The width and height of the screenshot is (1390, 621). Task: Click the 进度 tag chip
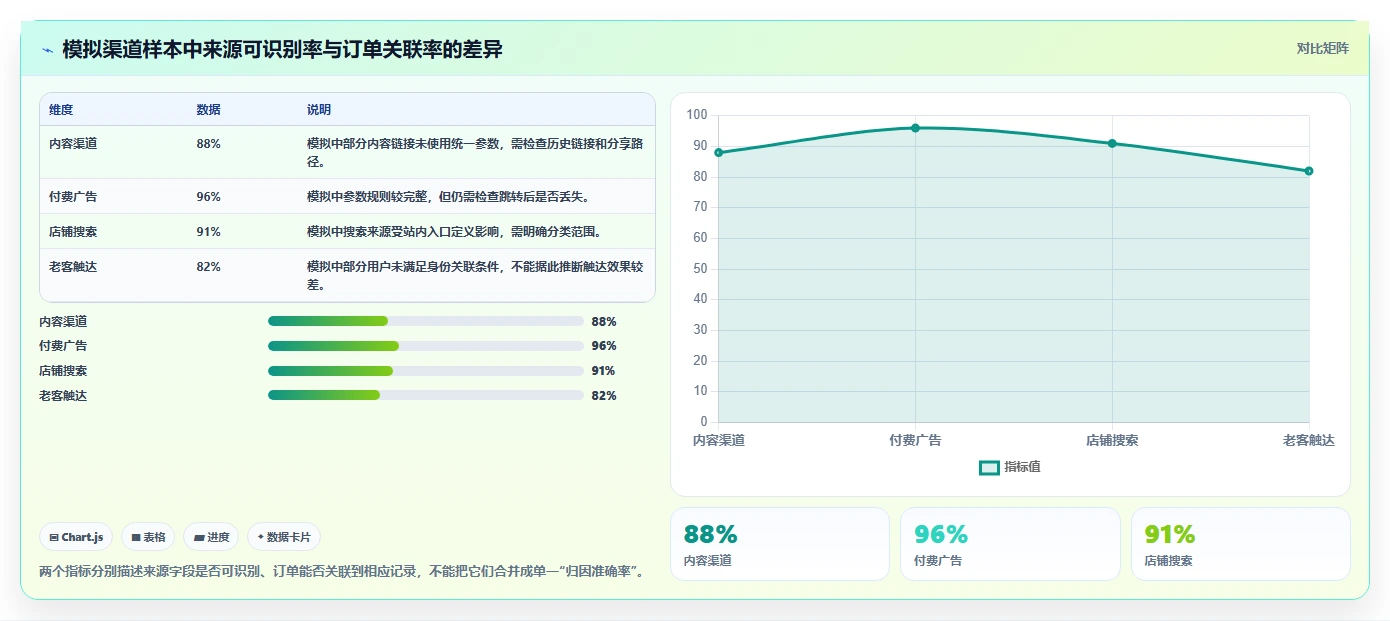tap(211, 537)
